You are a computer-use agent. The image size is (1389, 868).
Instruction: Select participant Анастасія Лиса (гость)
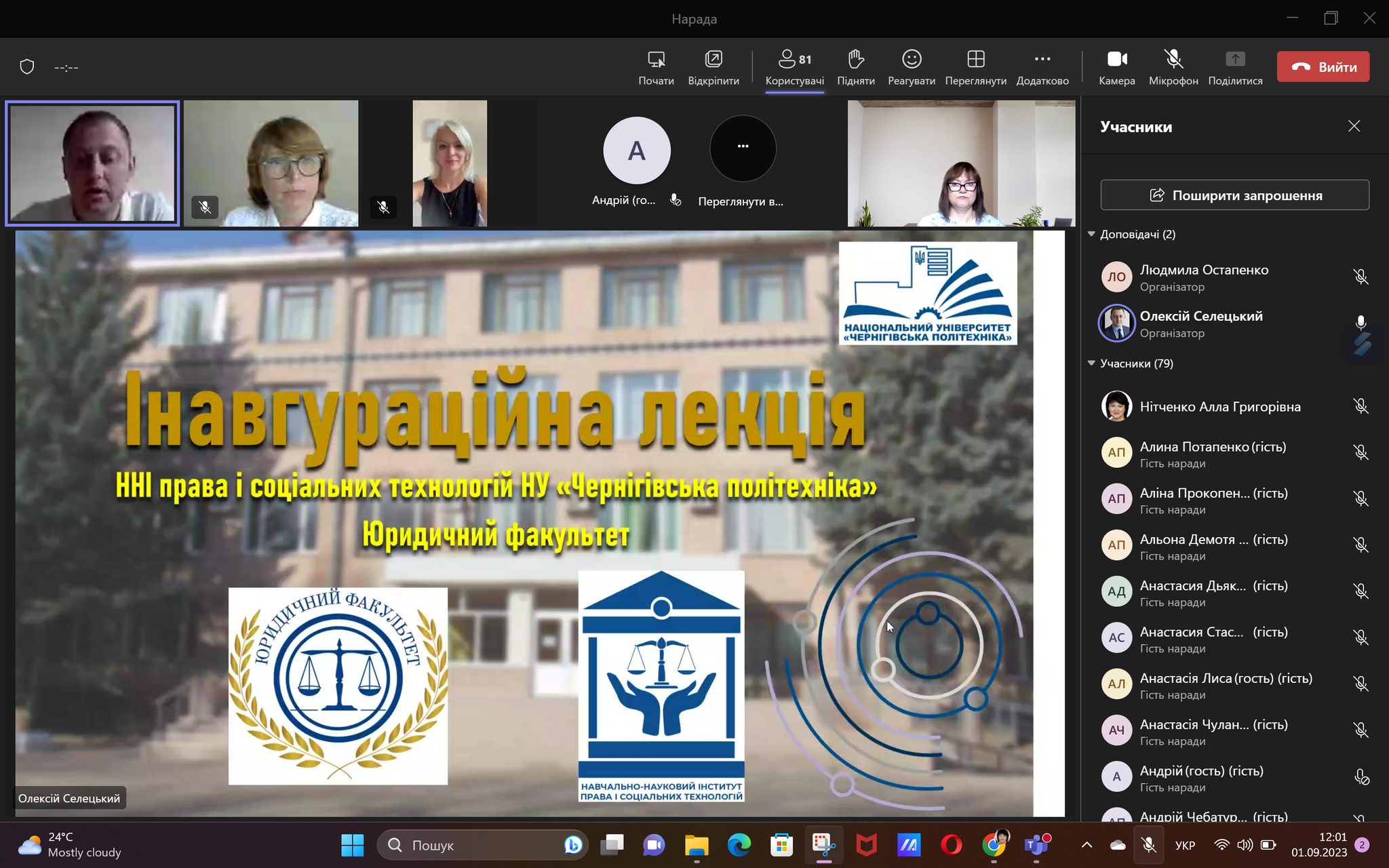pyautogui.click(x=1234, y=684)
